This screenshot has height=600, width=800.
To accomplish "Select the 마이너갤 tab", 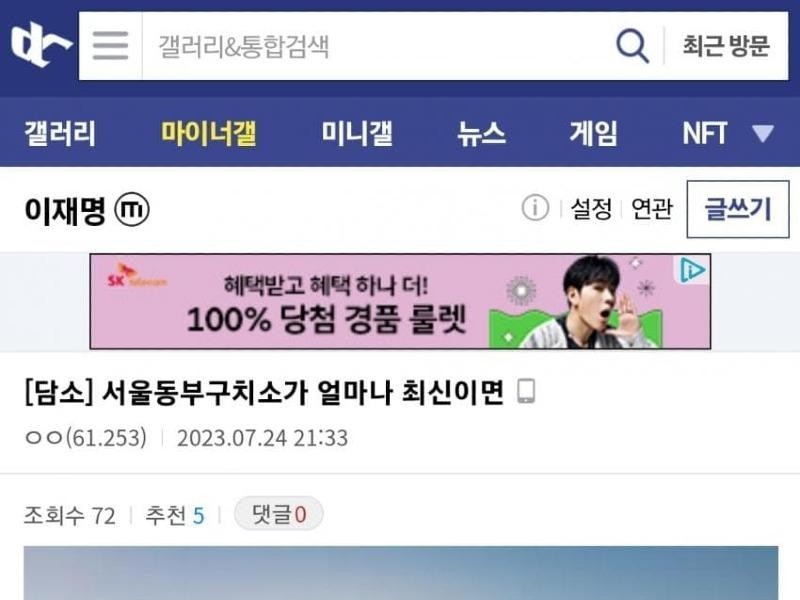I will coord(209,133).
